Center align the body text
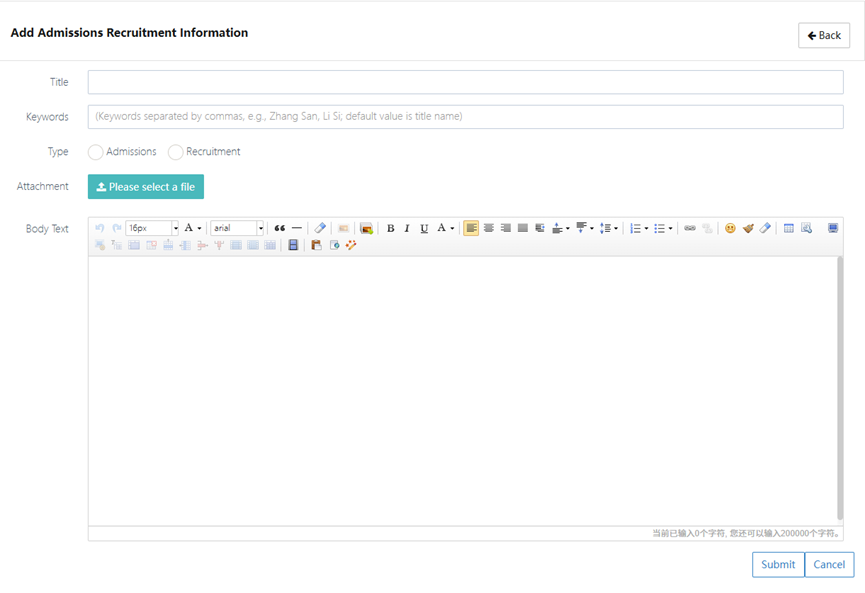The image size is (865, 593). (x=488, y=228)
